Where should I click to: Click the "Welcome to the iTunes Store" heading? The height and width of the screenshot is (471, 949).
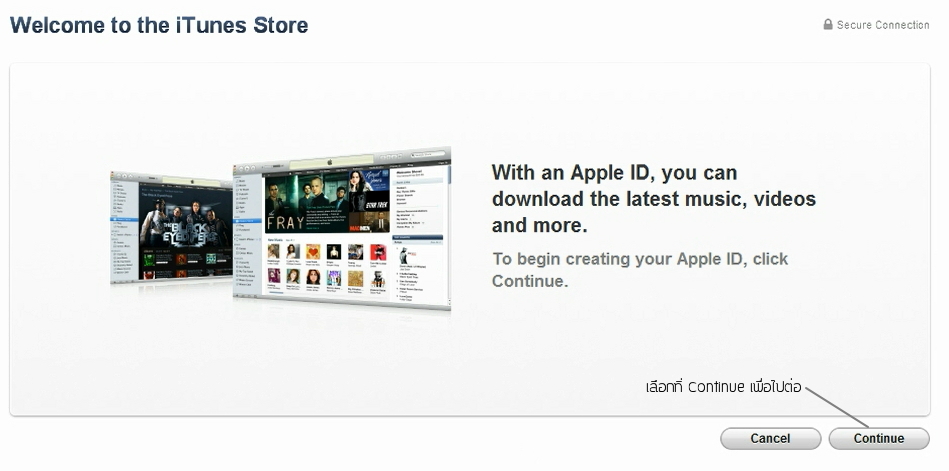coord(159,25)
